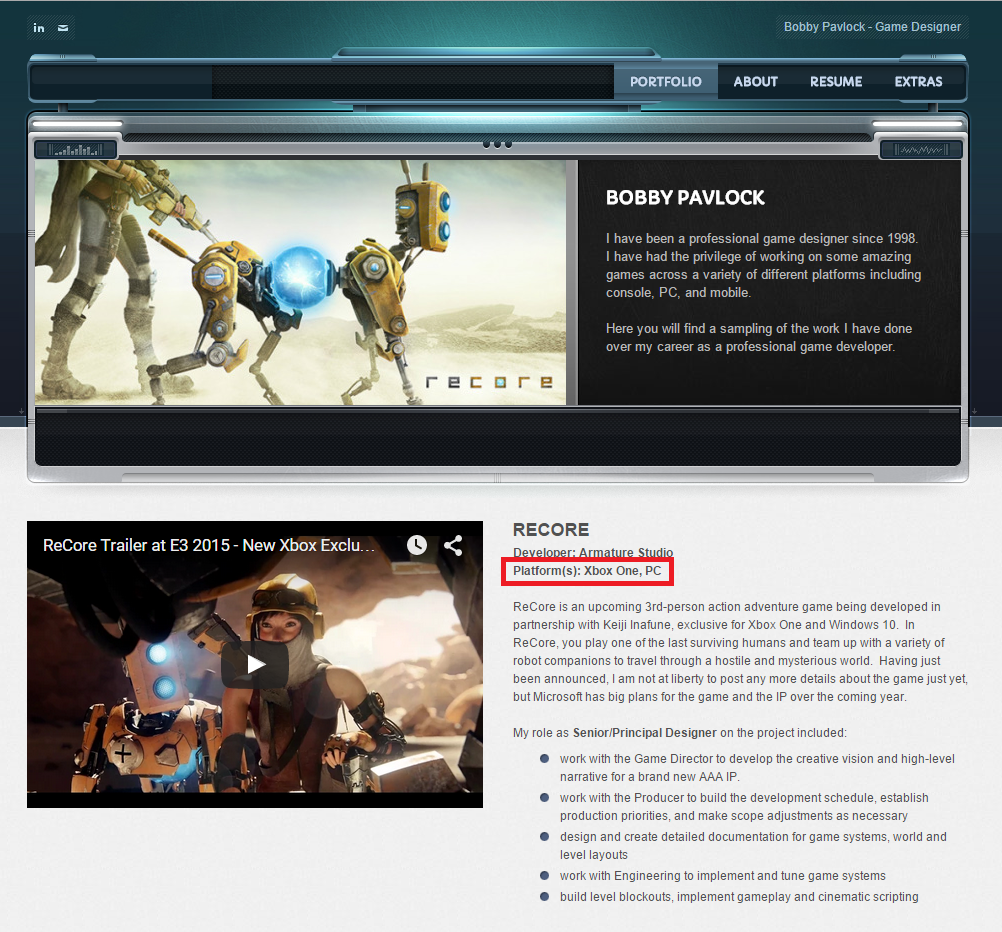Select the middle carousel dot above the banner
The image size is (1002, 932).
point(497,143)
